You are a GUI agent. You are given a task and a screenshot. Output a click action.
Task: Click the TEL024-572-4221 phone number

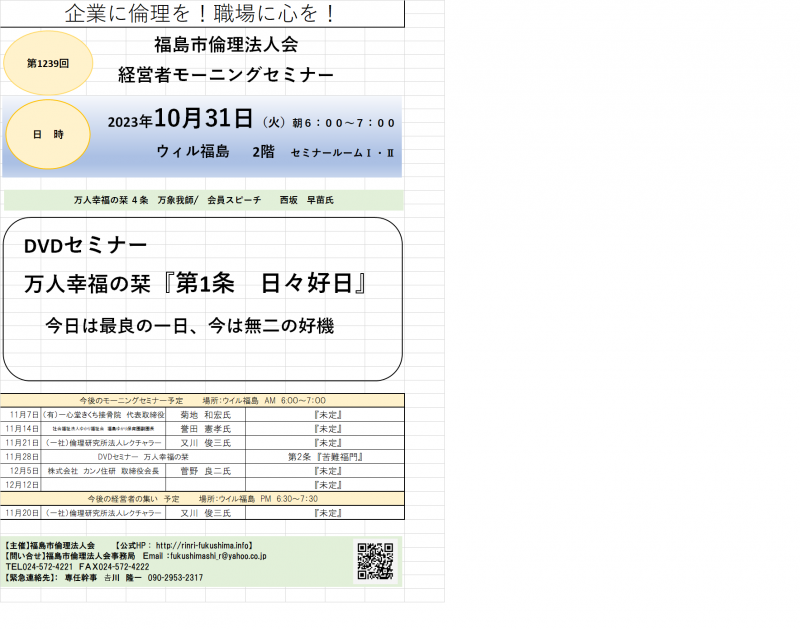tap(41, 567)
